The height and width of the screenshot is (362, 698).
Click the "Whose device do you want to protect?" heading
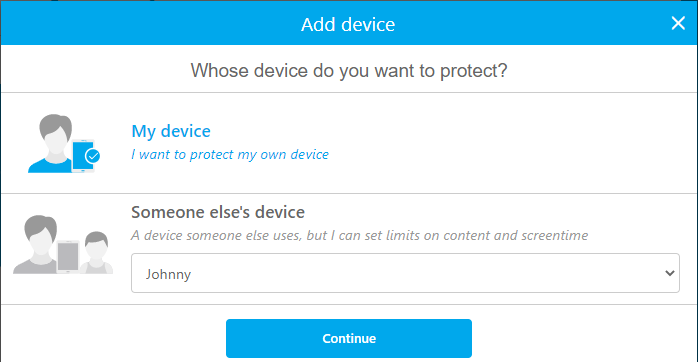(349, 71)
